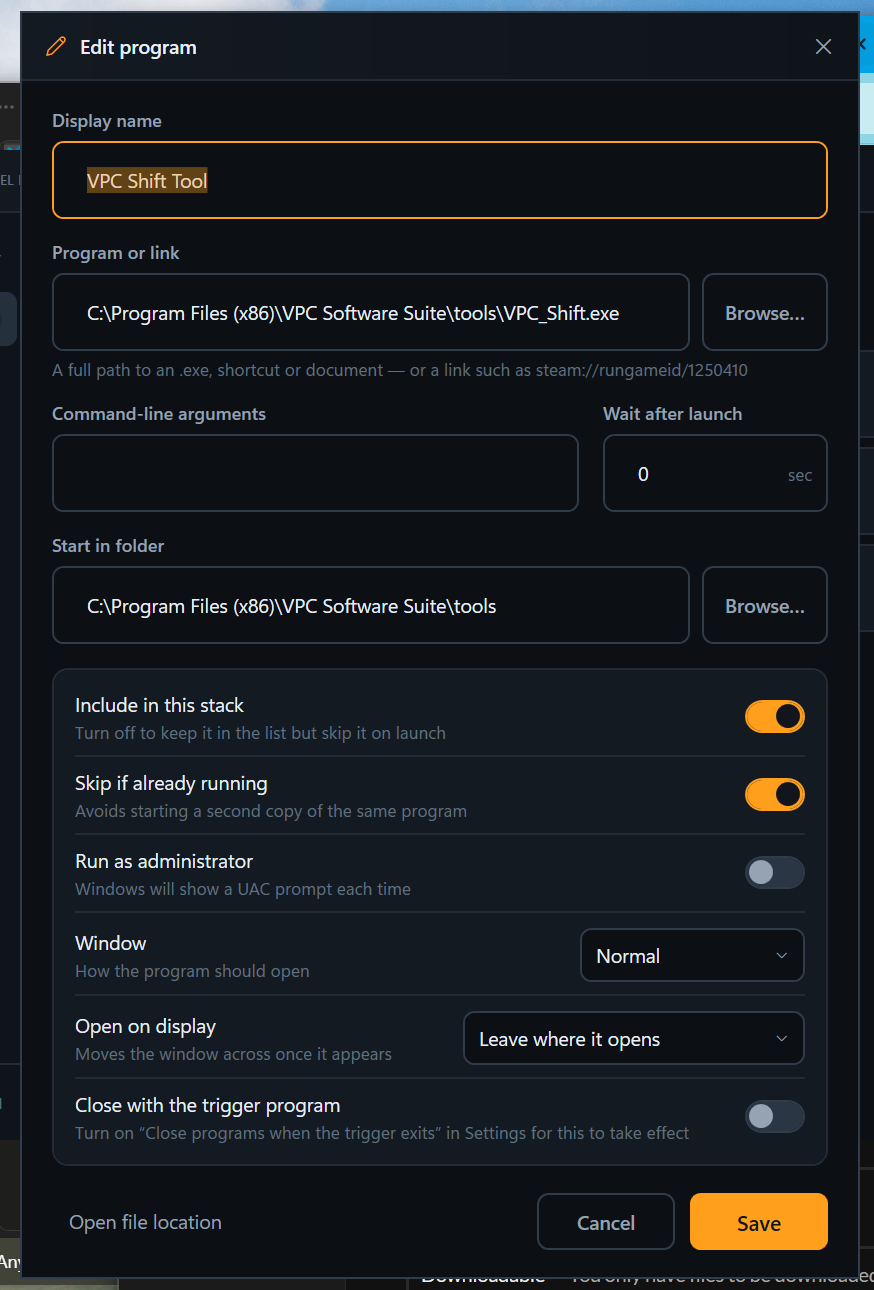Browse for the Start in folder
874x1290 pixels.
(765, 605)
